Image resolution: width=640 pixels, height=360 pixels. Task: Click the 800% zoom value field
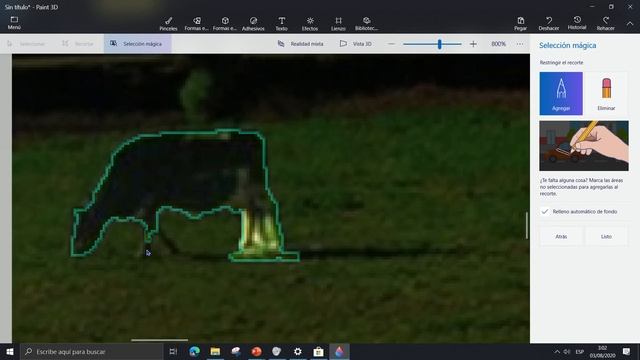[x=498, y=44]
